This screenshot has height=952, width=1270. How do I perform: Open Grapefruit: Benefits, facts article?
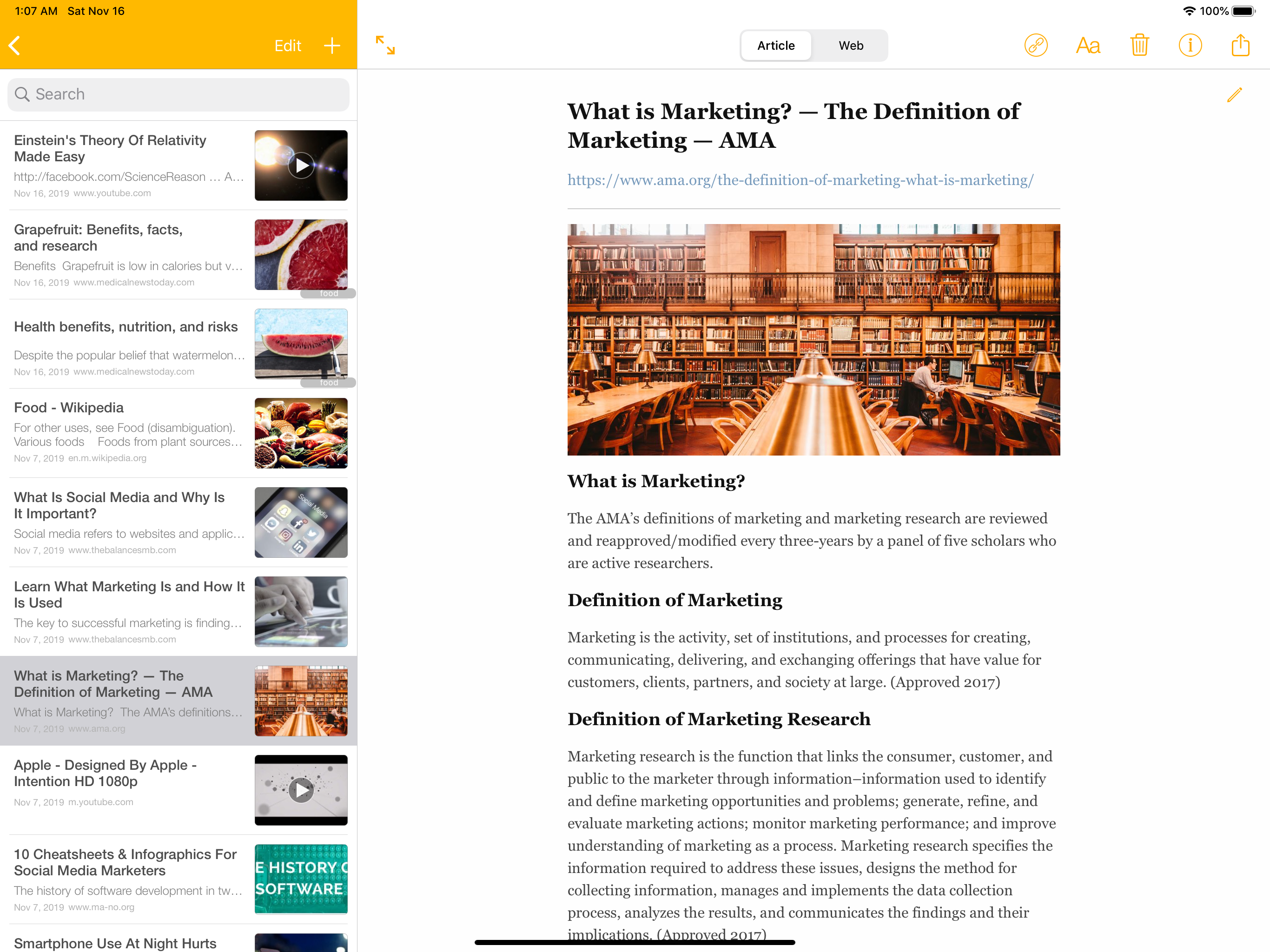point(178,255)
